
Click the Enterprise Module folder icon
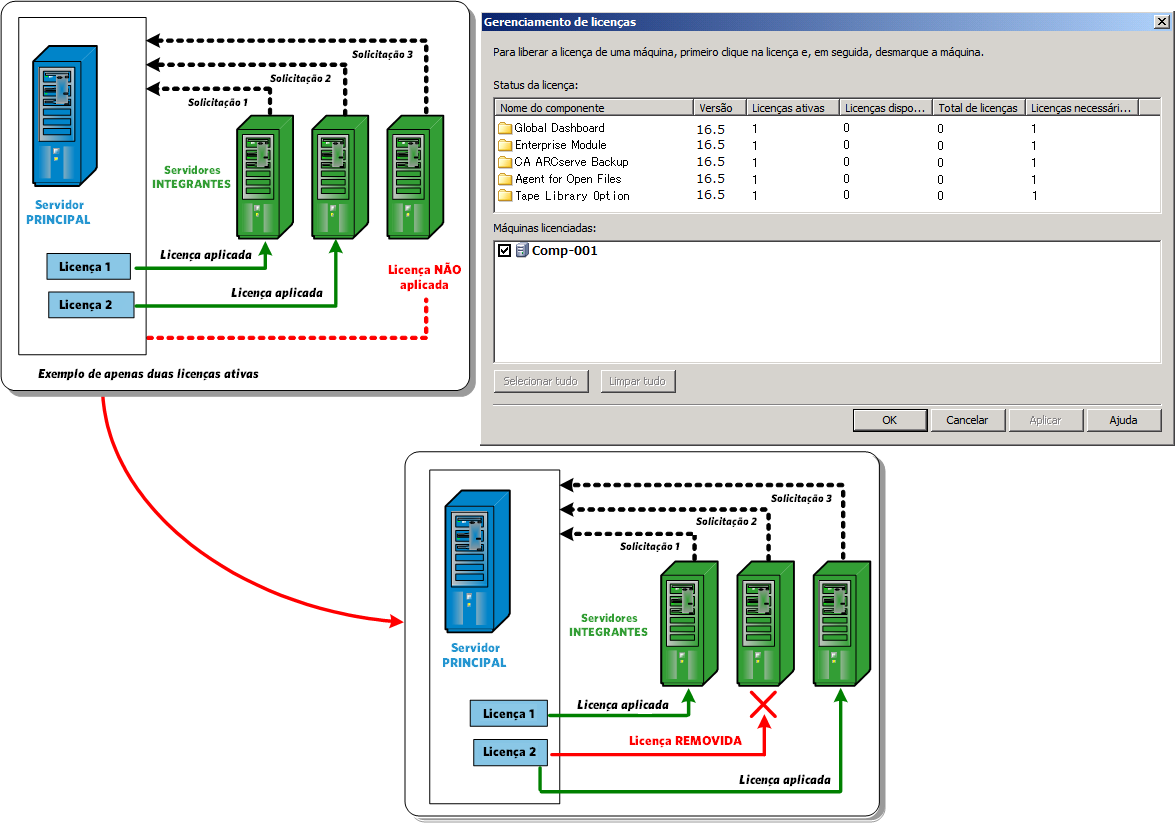505,146
